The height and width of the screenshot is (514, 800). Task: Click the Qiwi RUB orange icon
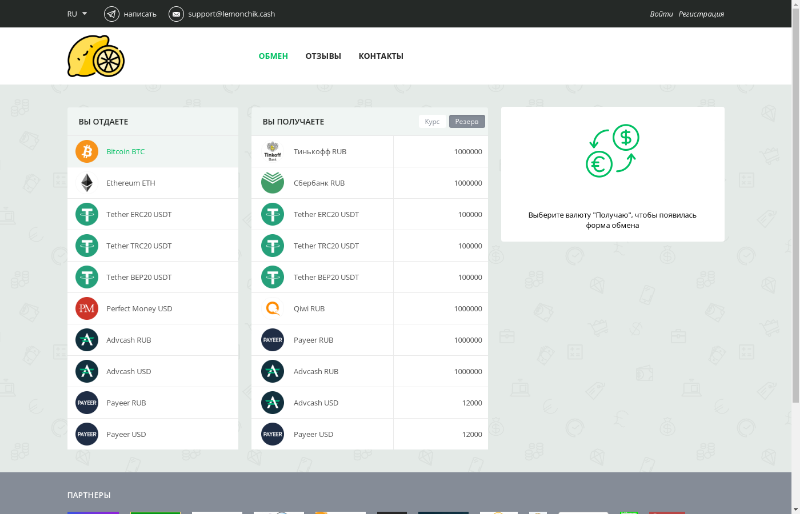[272, 309]
